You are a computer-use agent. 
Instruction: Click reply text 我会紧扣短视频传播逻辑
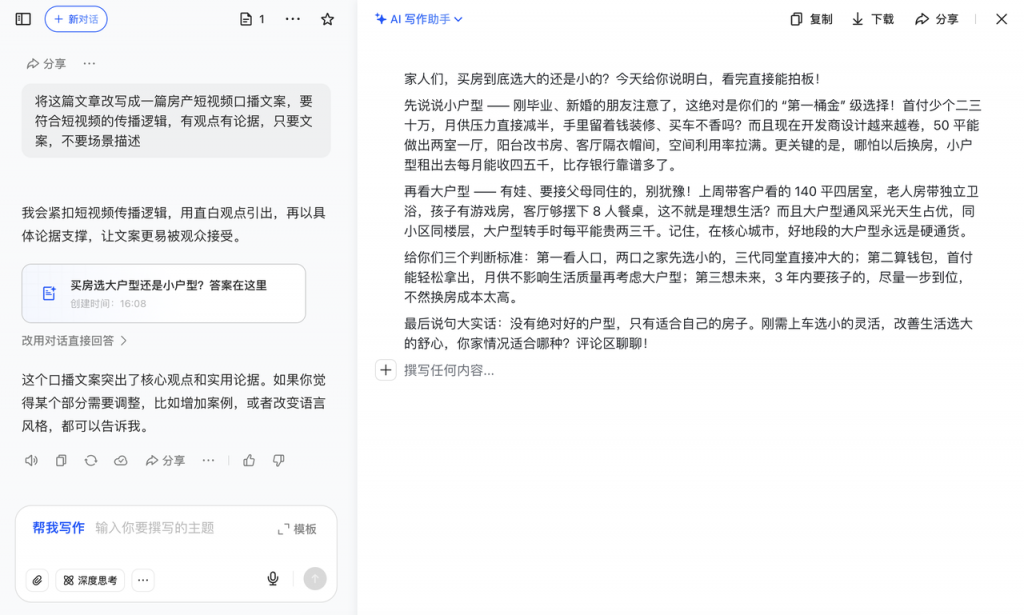tap(174, 224)
